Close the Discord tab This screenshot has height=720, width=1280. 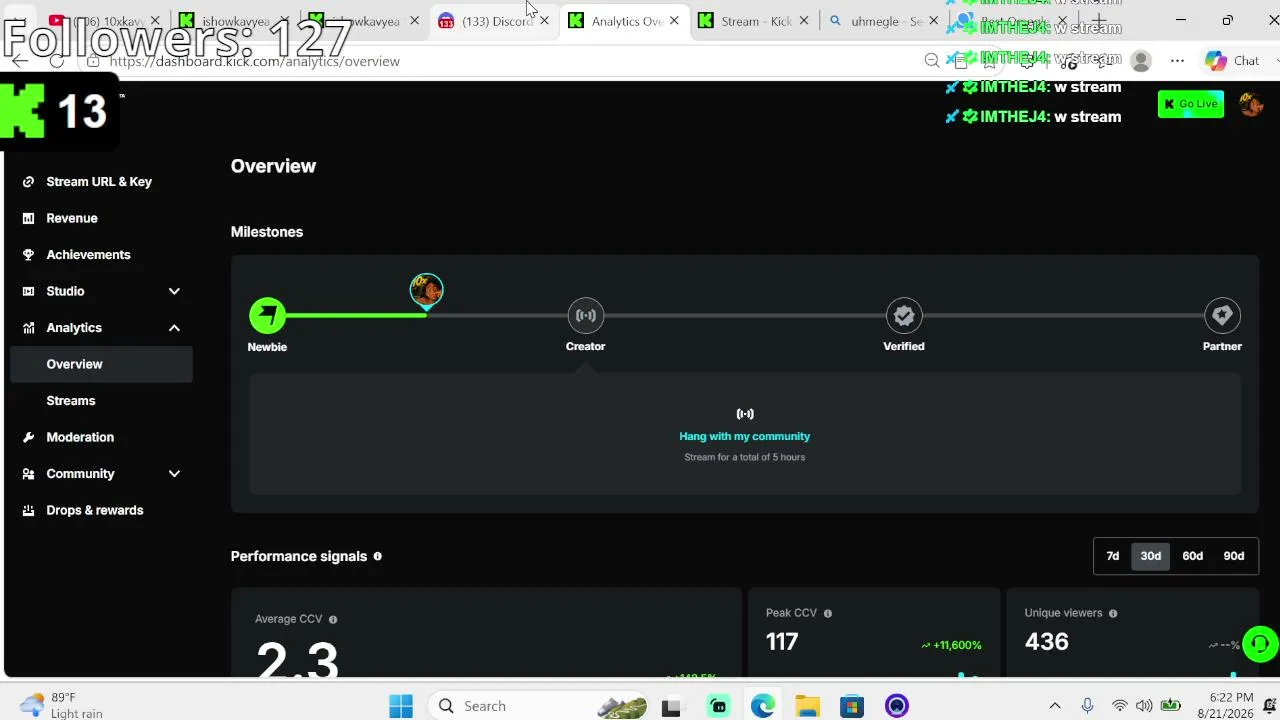click(544, 21)
